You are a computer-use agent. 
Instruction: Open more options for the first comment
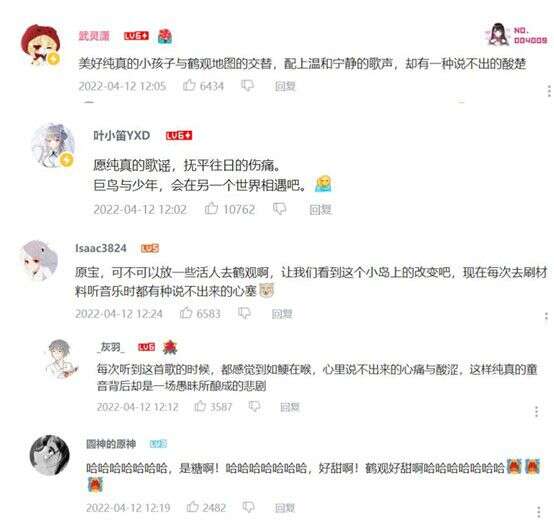(x=549, y=91)
